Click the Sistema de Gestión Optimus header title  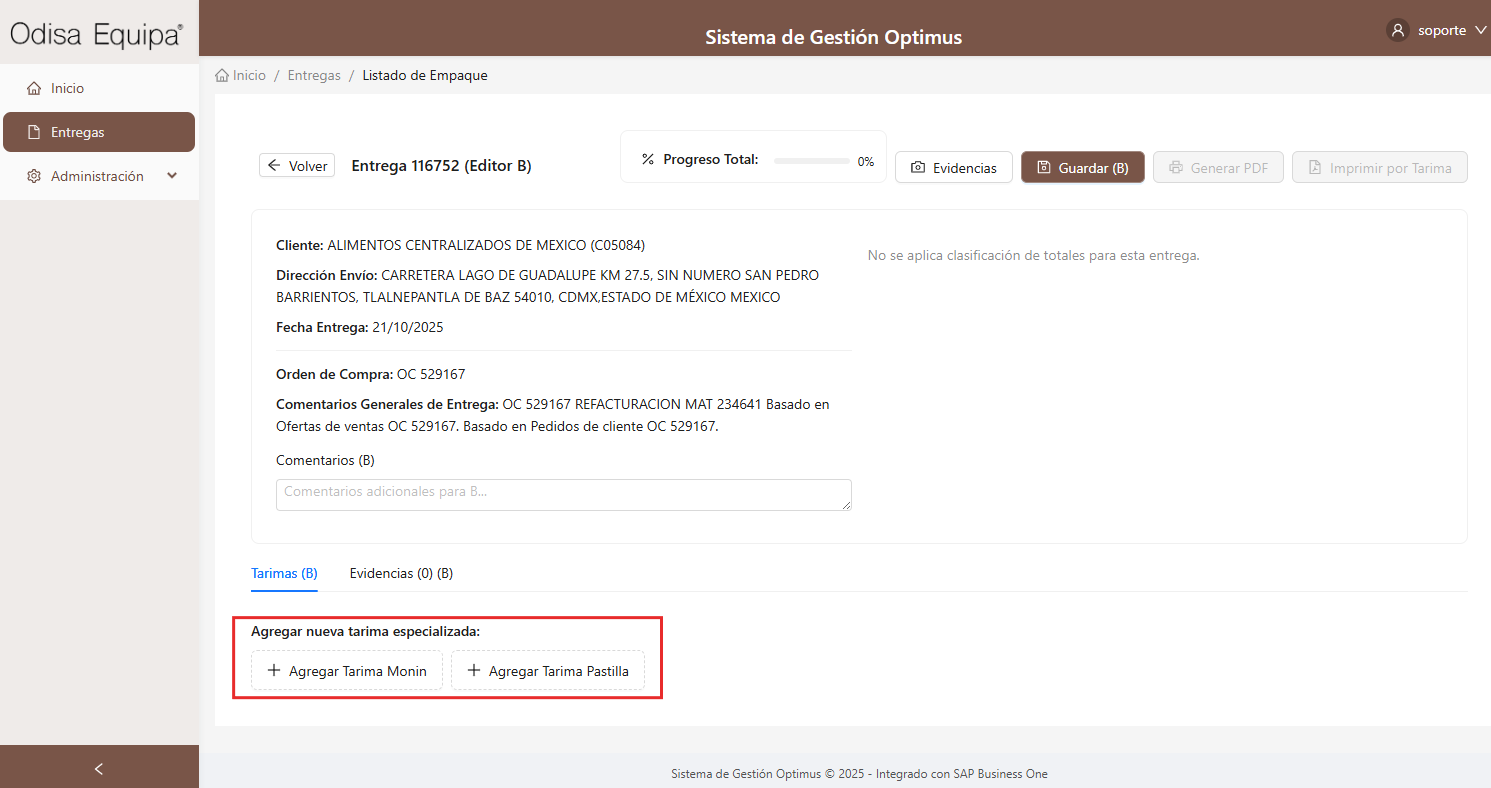pos(833,37)
